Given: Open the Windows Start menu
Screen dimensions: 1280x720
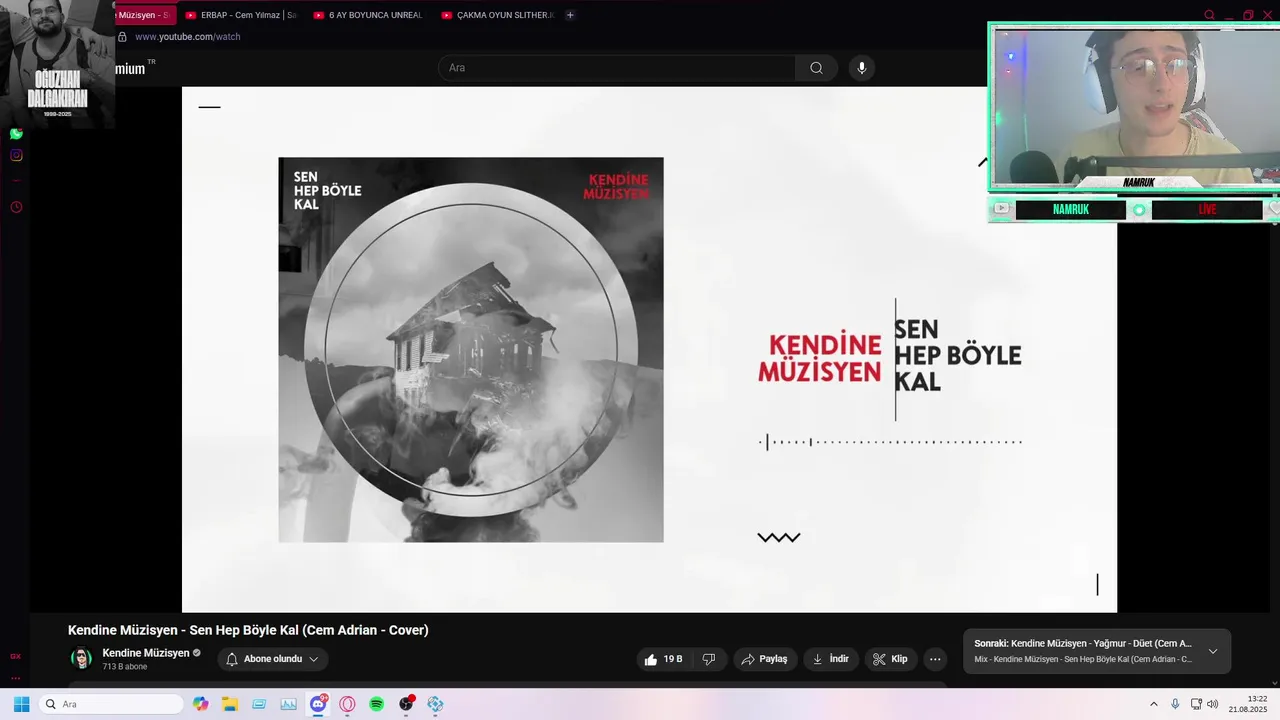Looking at the screenshot, I should click(21, 704).
